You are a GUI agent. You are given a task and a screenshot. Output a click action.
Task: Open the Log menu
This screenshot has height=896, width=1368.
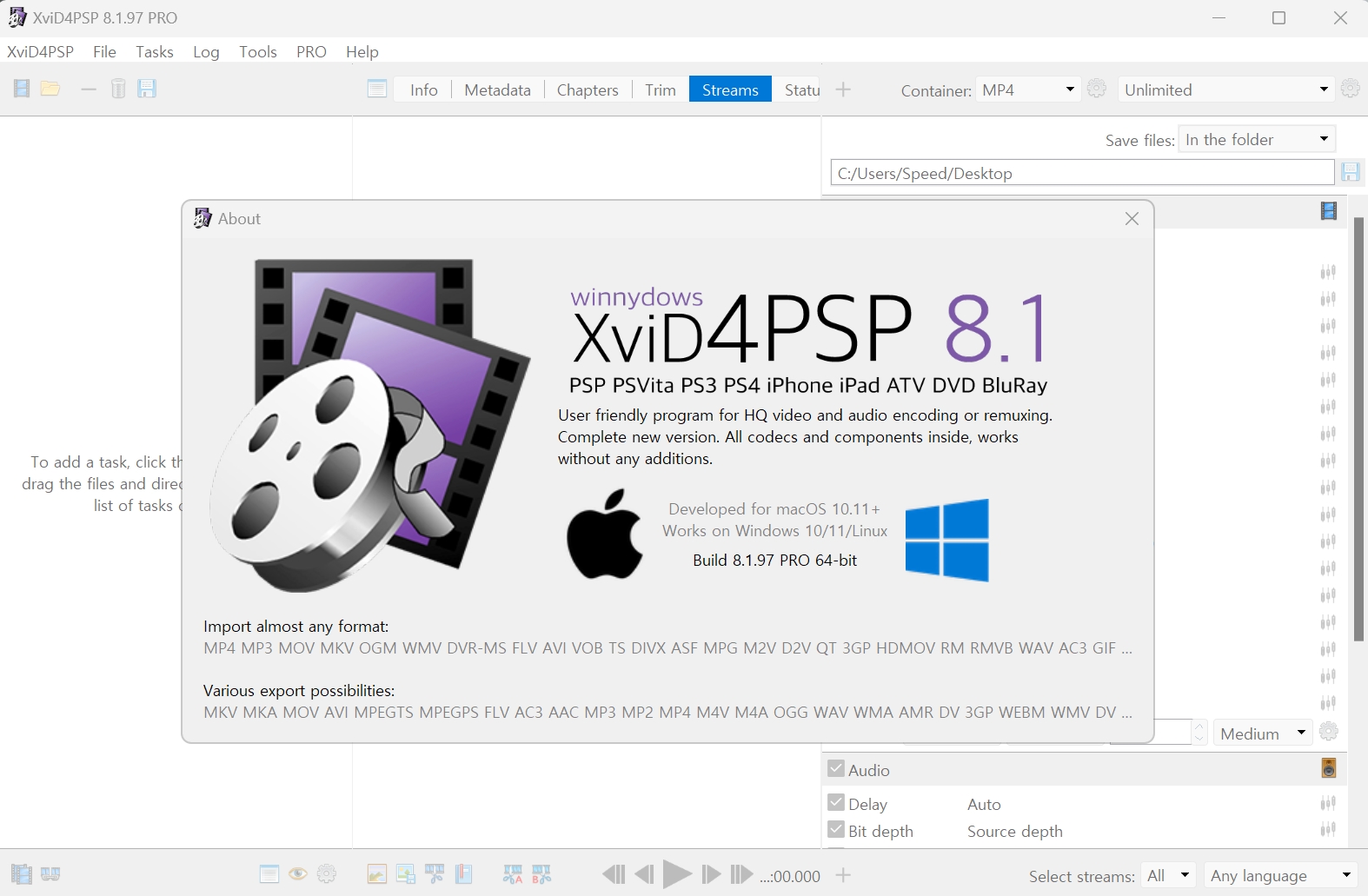click(206, 51)
